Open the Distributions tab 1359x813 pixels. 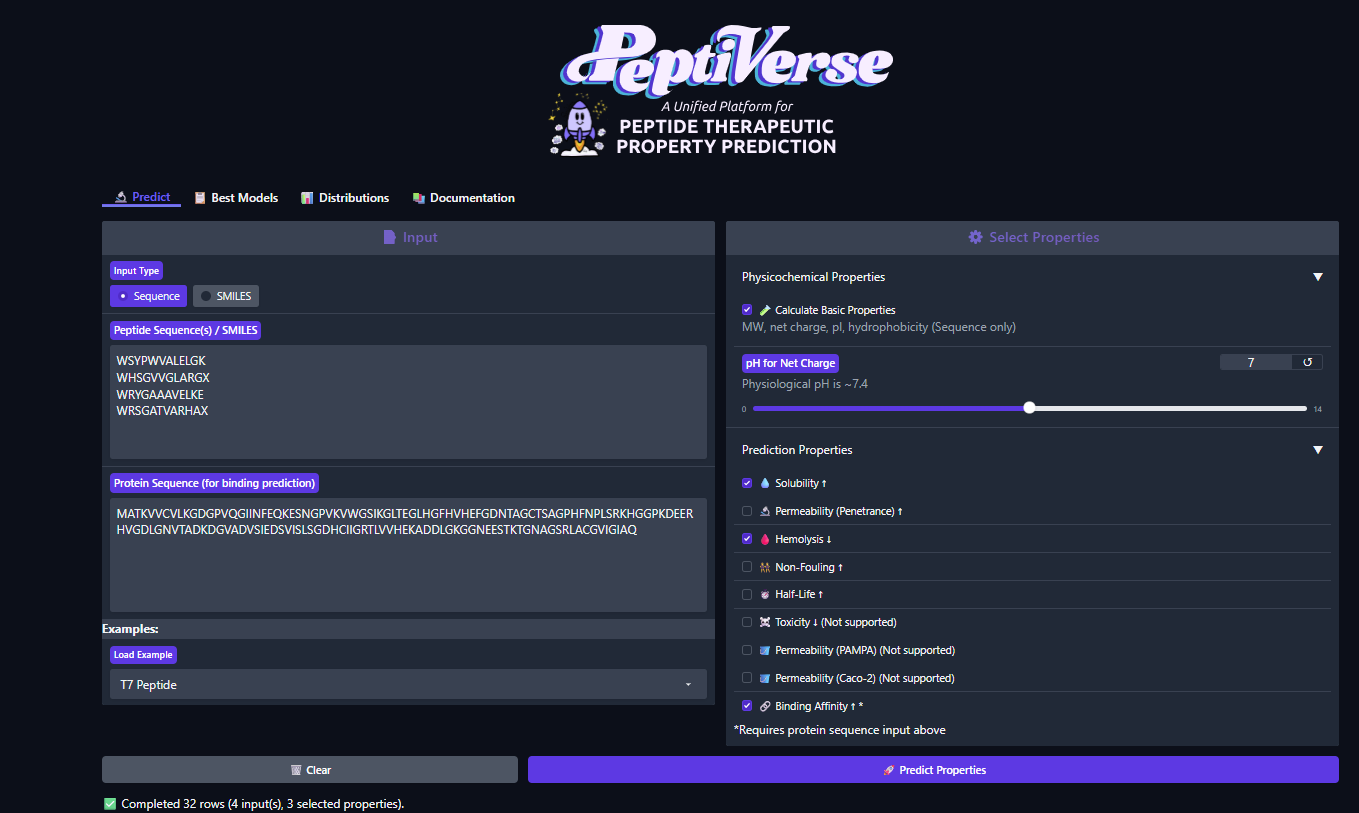[x=345, y=198]
